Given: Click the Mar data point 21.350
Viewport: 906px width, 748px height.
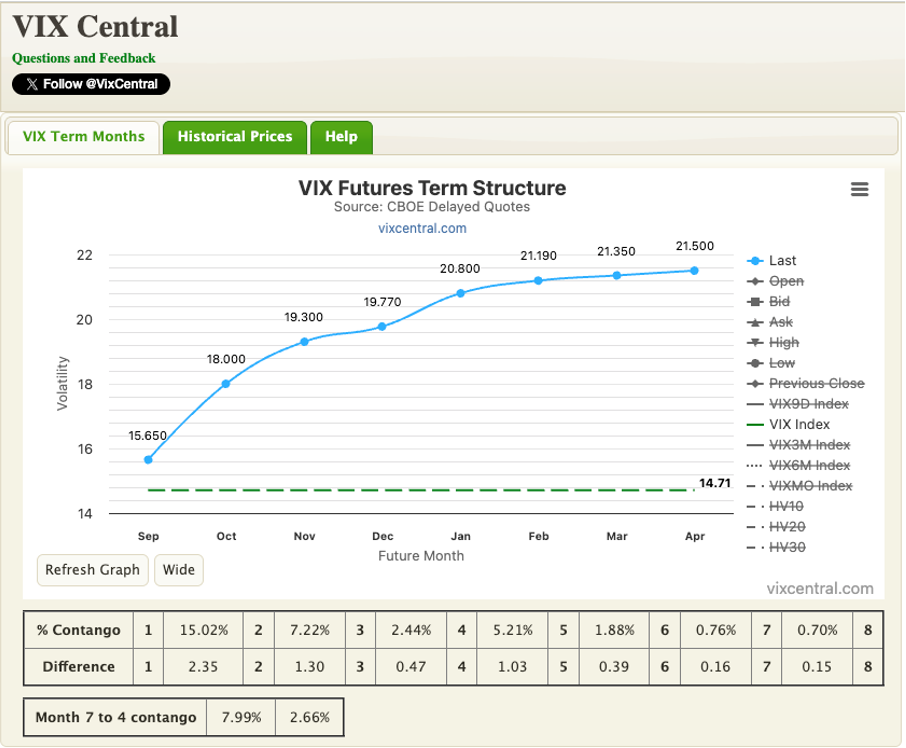Looking at the screenshot, I should [617, 276].
